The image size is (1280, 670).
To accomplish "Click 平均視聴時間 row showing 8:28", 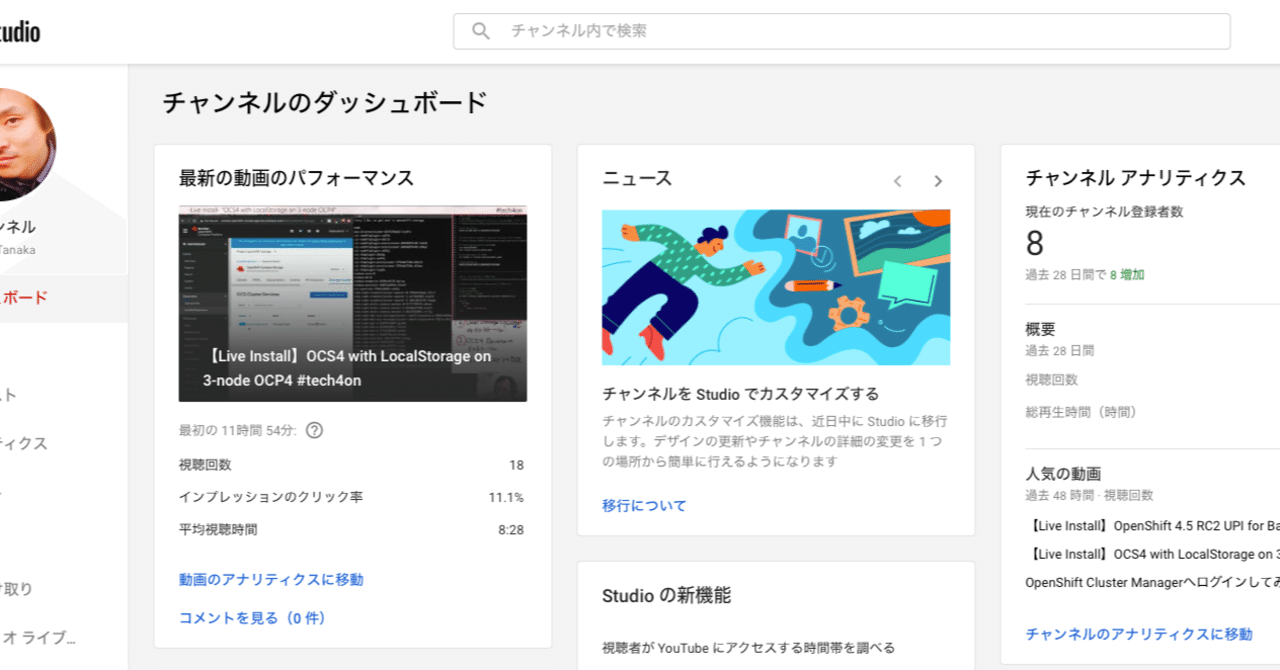I will (351, 529).
